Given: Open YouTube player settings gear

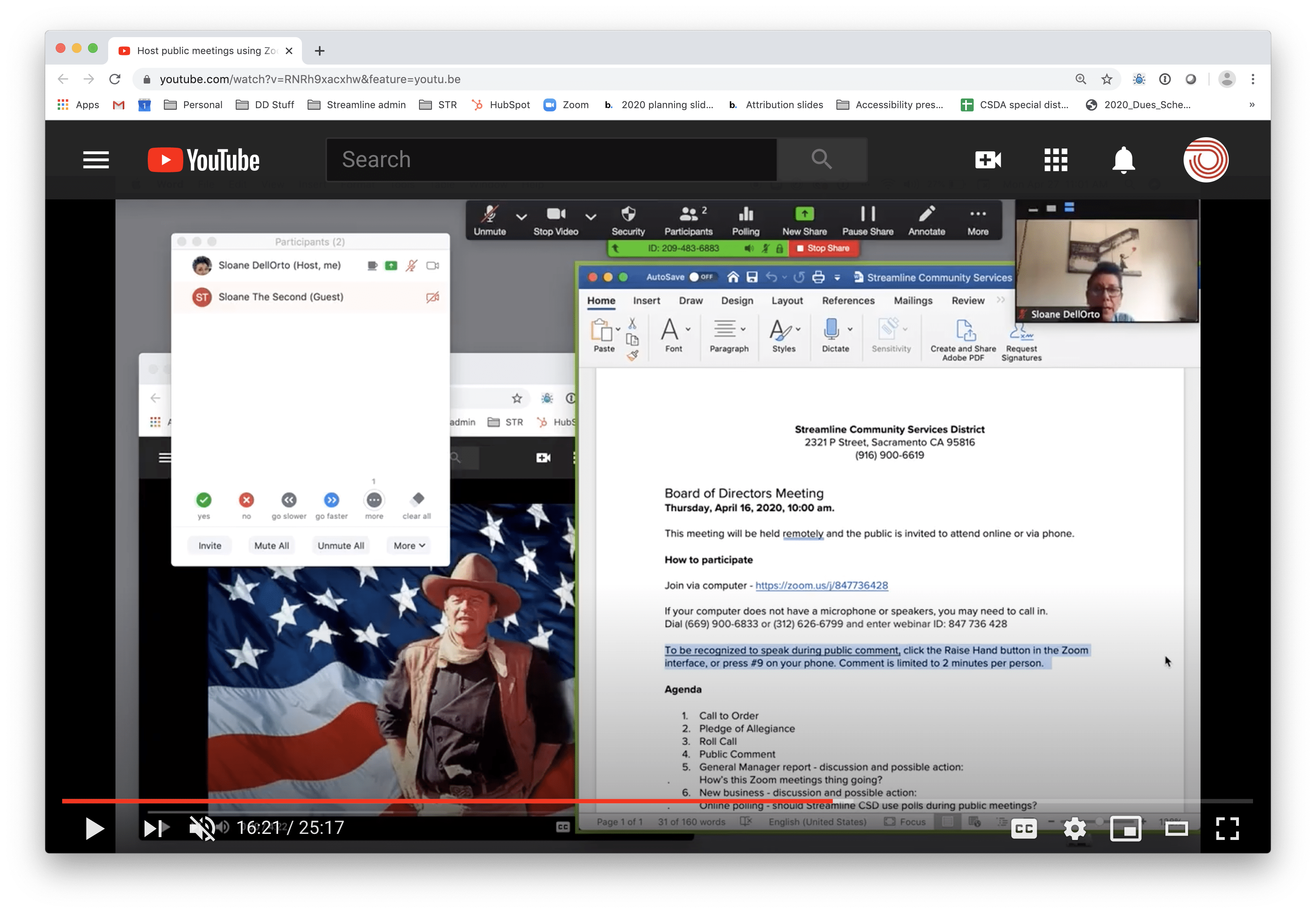Looking at the screenshot, I should point(1075,828).
